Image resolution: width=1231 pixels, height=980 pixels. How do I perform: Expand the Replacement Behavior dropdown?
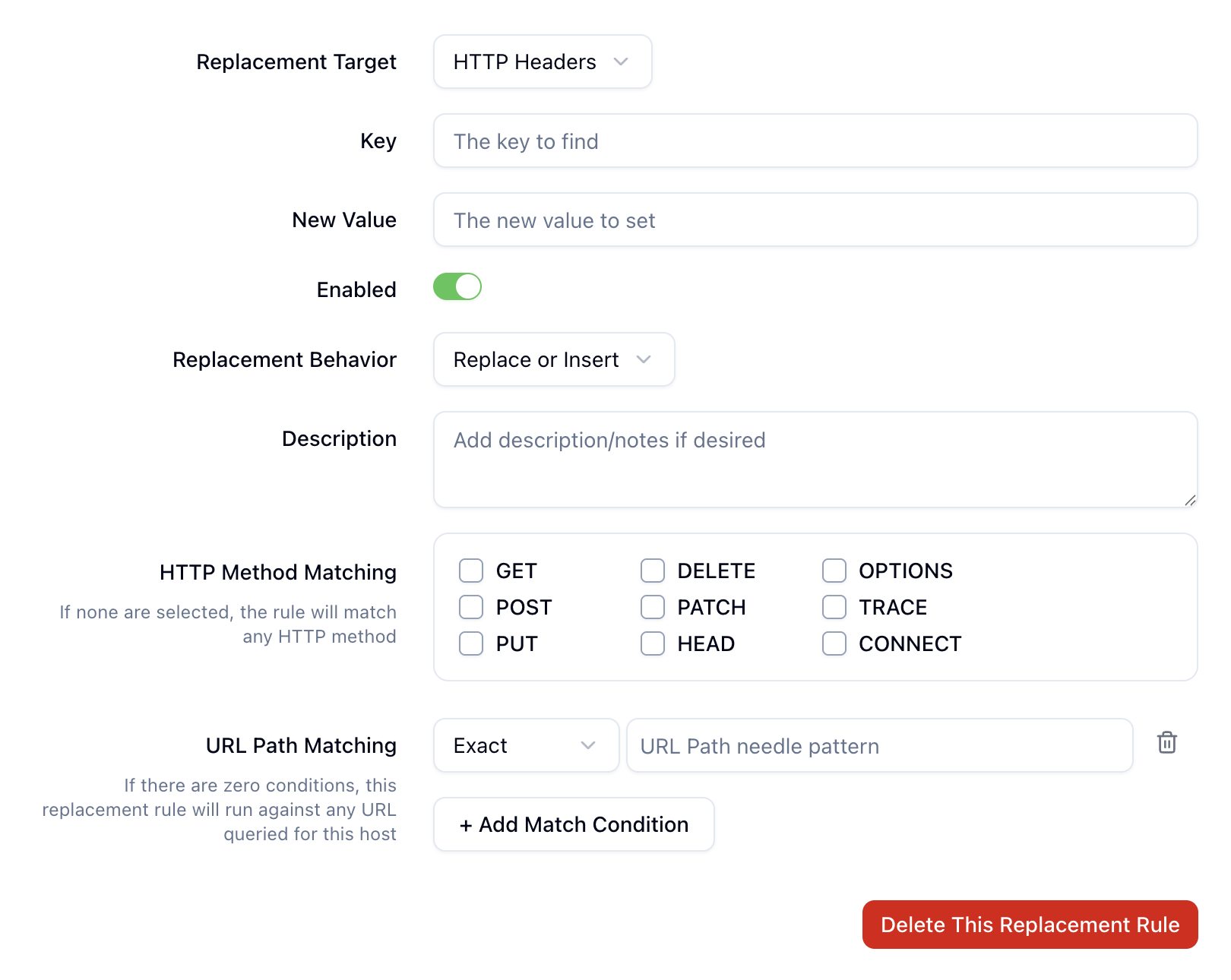click(x=554, y=359)
